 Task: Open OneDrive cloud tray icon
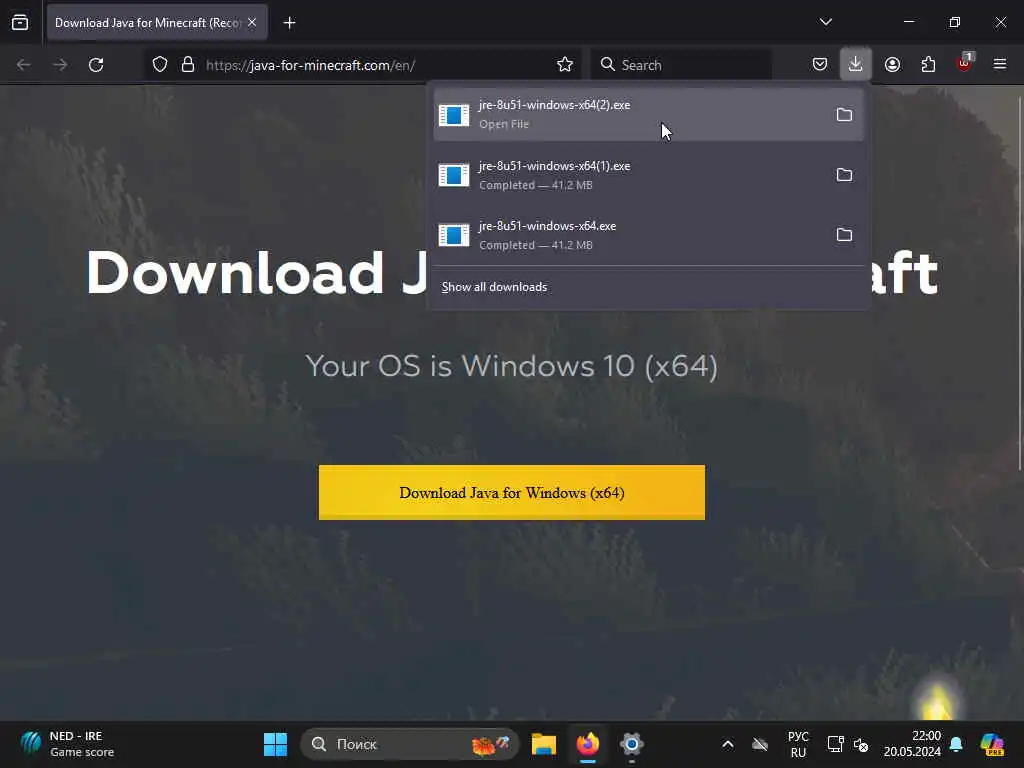pyautogui.click(x=760, y=744)
